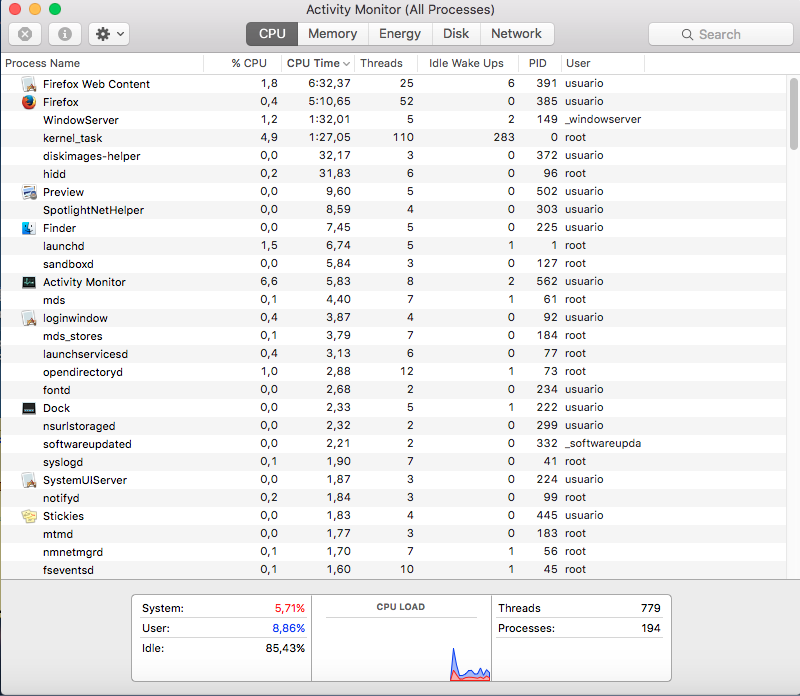
Task: Click the Dock process icon
Action: coord(27,407)
